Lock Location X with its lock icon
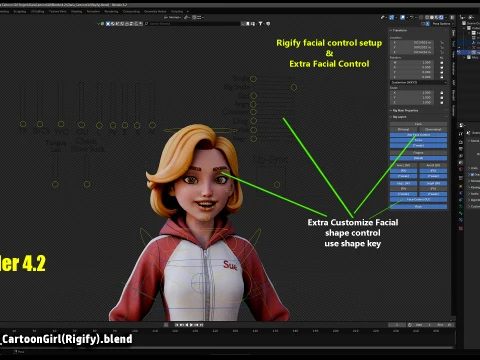The width and height of the screenshot is (480, 360). [442, 43]
